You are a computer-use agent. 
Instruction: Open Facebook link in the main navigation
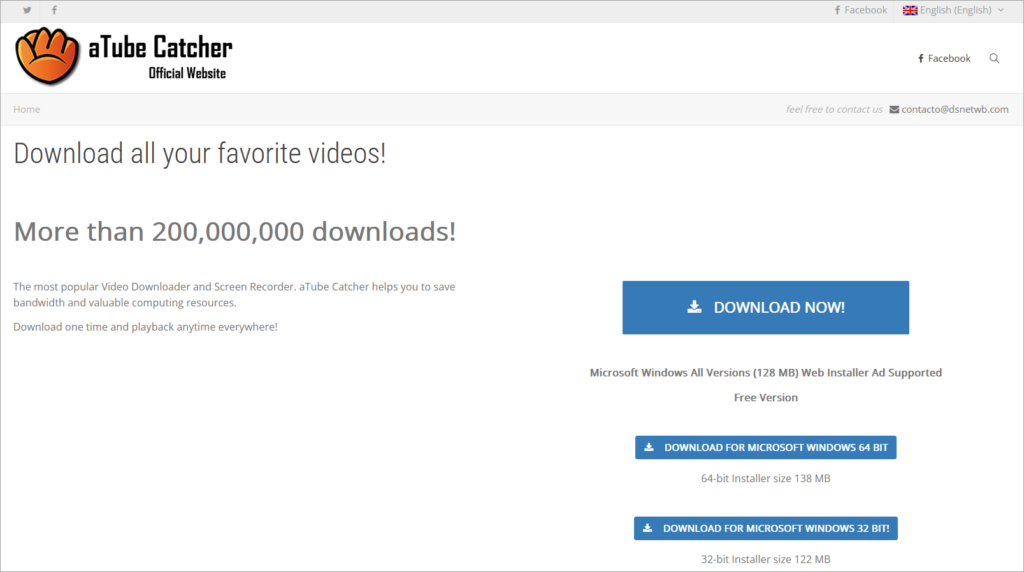click(944, 58)
